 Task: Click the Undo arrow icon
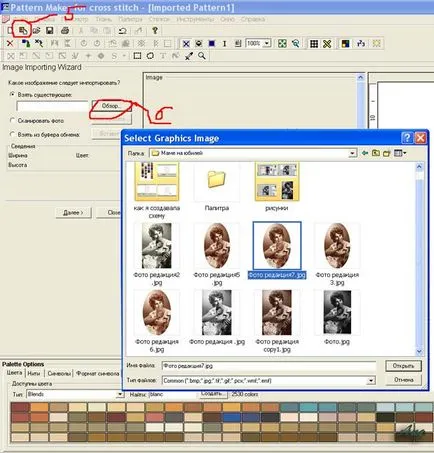point(123,31)
